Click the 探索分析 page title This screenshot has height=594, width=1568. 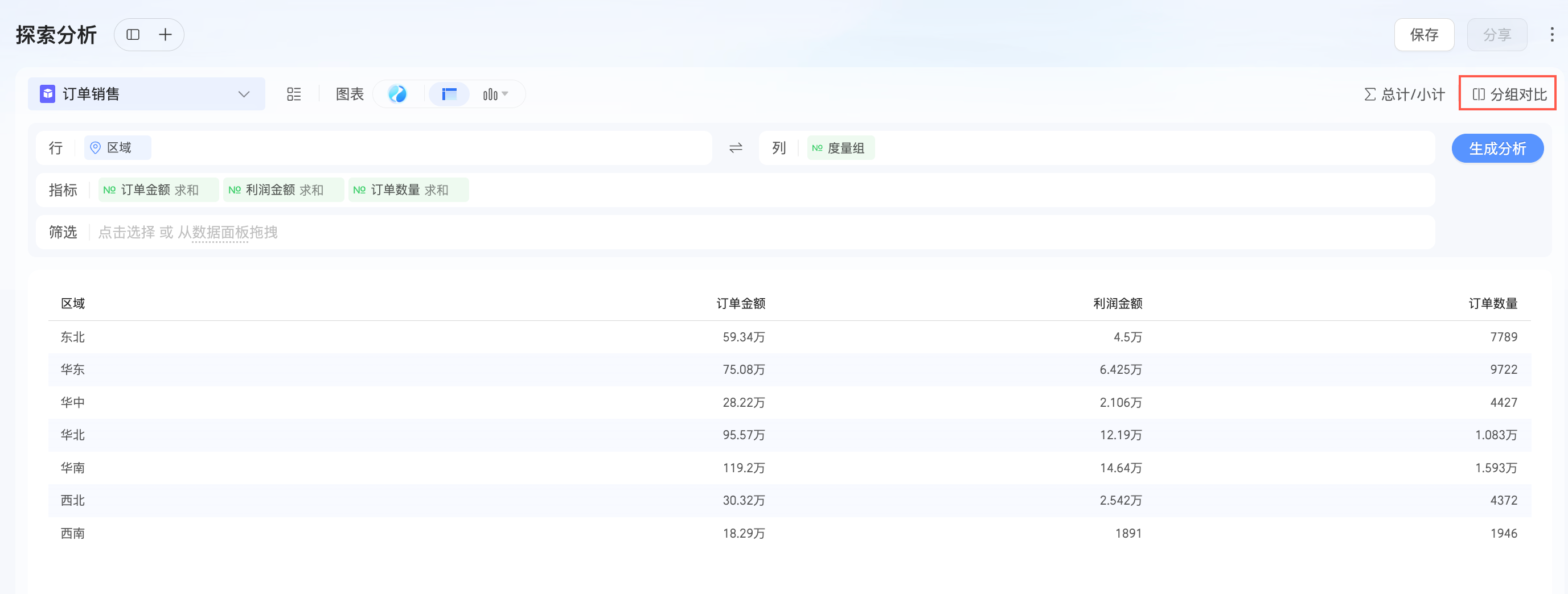[x=56, y=35]
